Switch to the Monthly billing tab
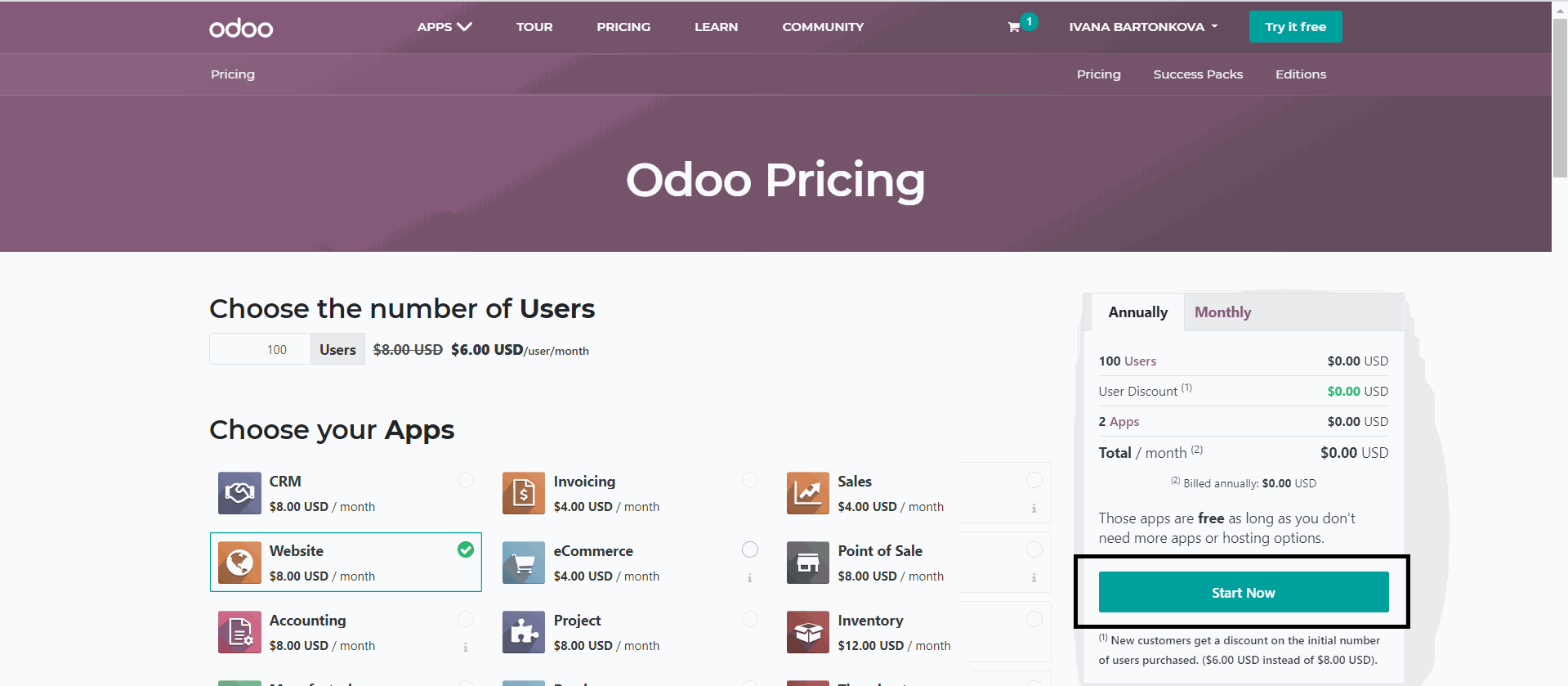This screenshot has height=686, width=1568. point(1222,312)
